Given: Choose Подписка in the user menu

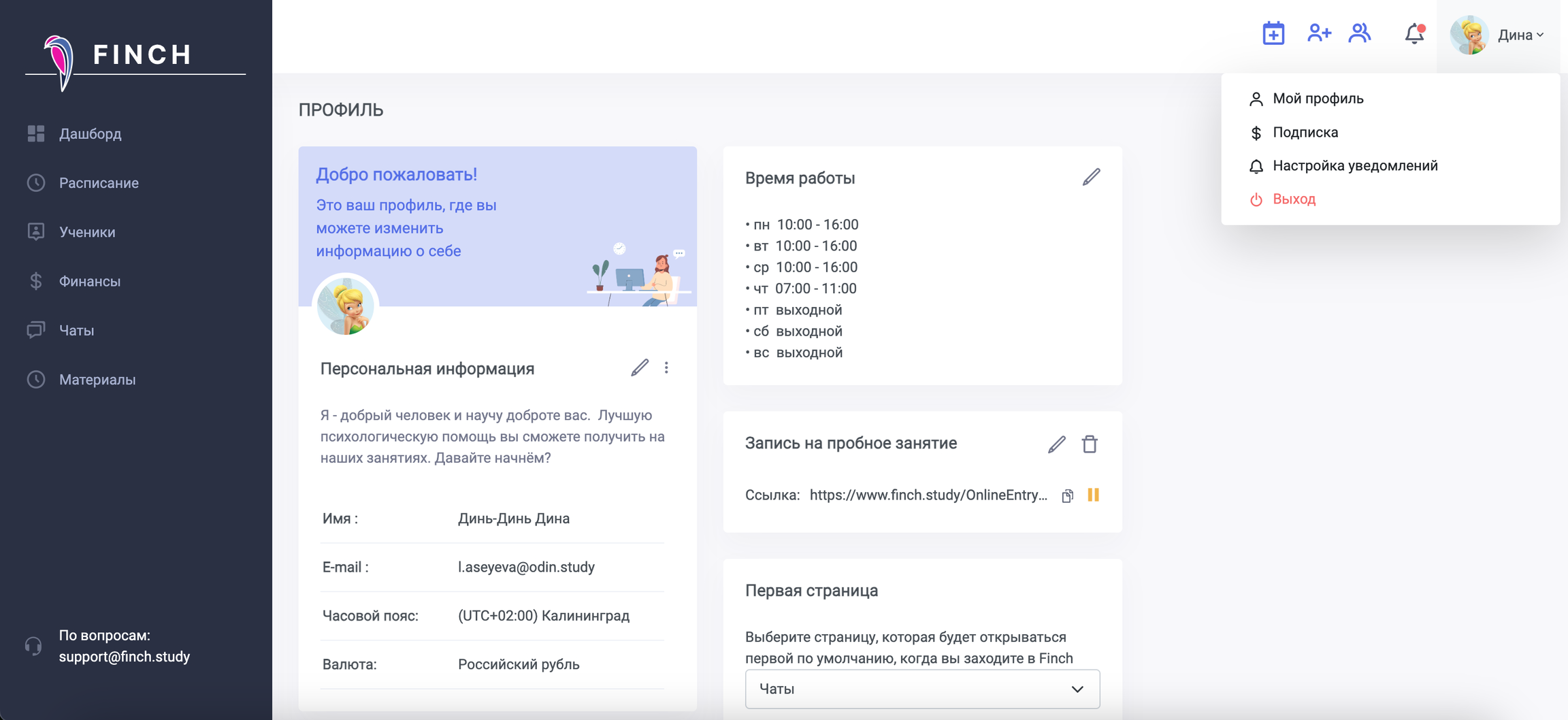Looking at the screenshot, I should 1305,133.
